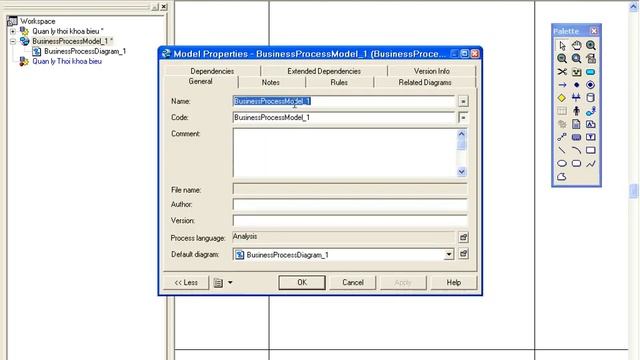The height and width of the screenshot is (360, 640).
Task: Select the Line drawing tool in Palette
Action: pyautogui.click(x=562, y=150)
